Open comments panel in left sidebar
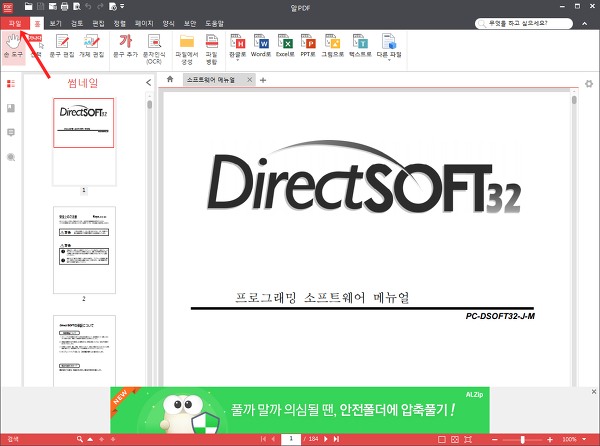This screenshot has width=600, height=446. pos(11,133)
